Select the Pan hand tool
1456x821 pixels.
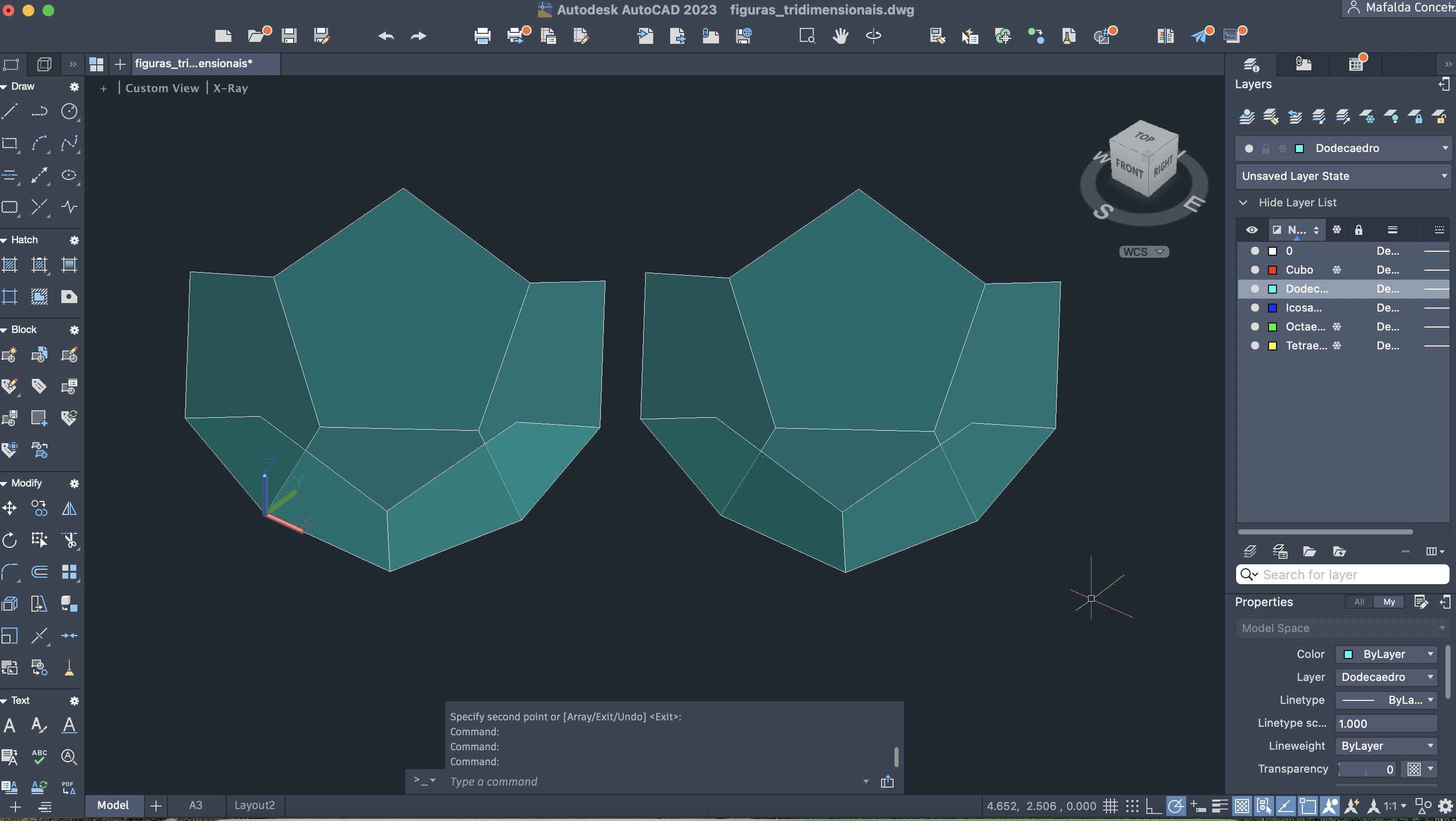pos(841,36)
